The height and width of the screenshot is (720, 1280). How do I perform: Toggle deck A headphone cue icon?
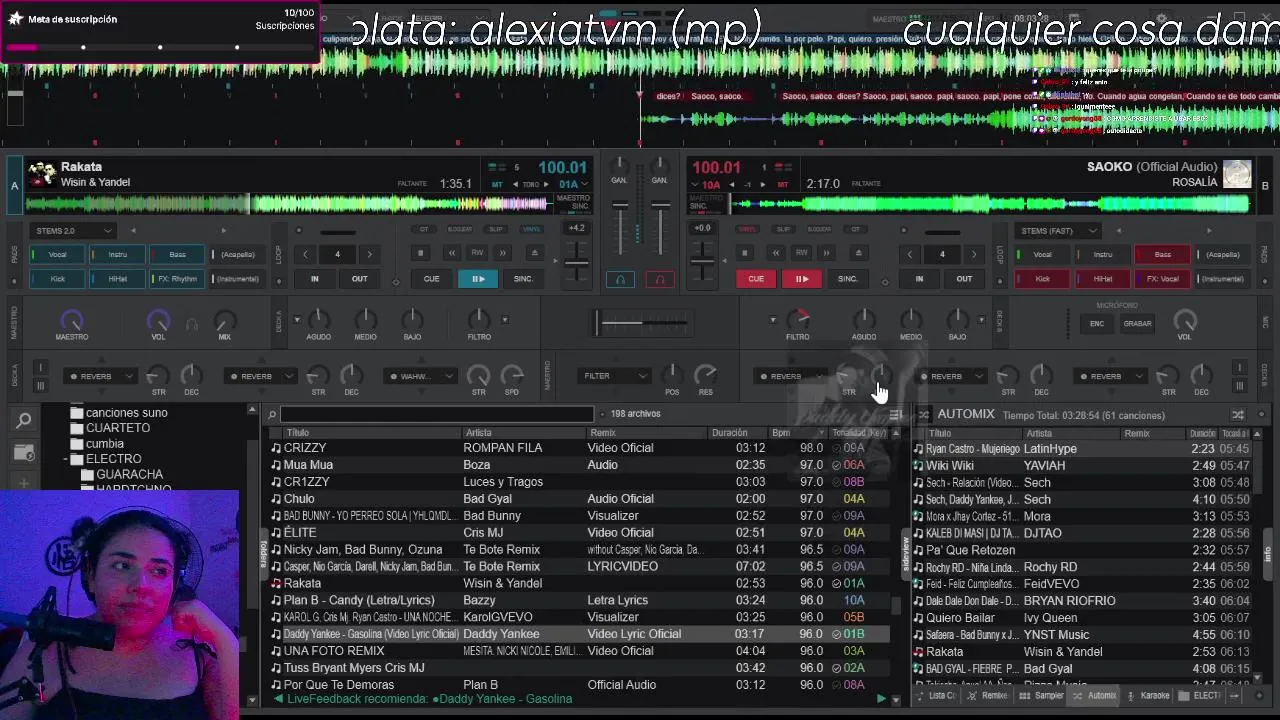(x=620, y=279)
